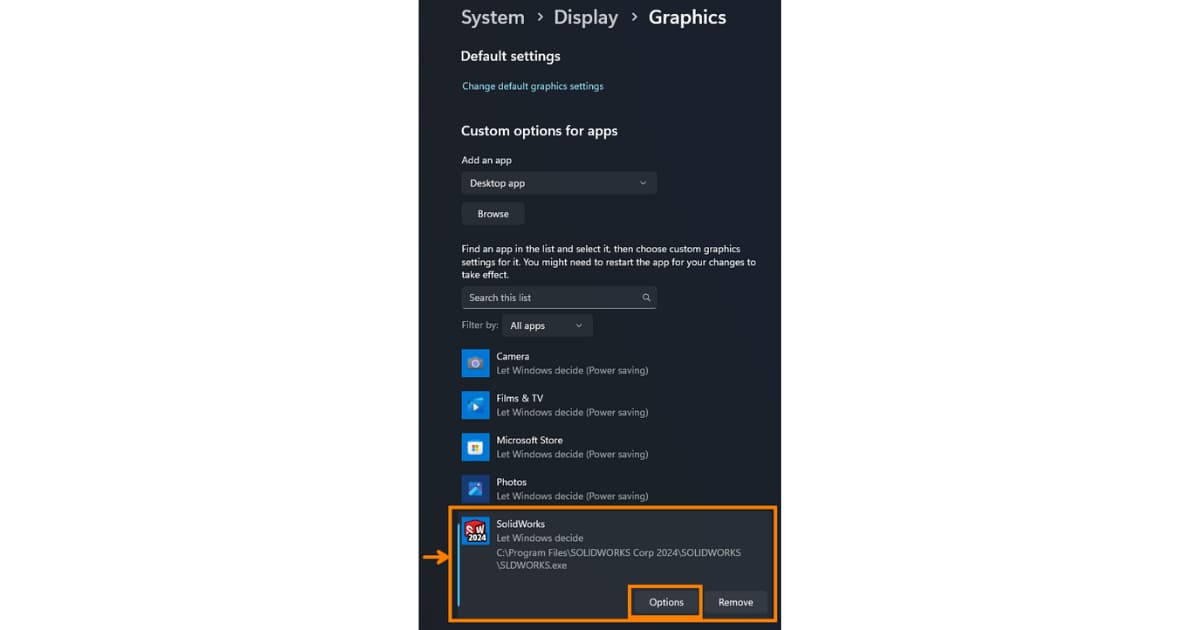Remove SolidWorks from the list

click(x=736, y=602)
